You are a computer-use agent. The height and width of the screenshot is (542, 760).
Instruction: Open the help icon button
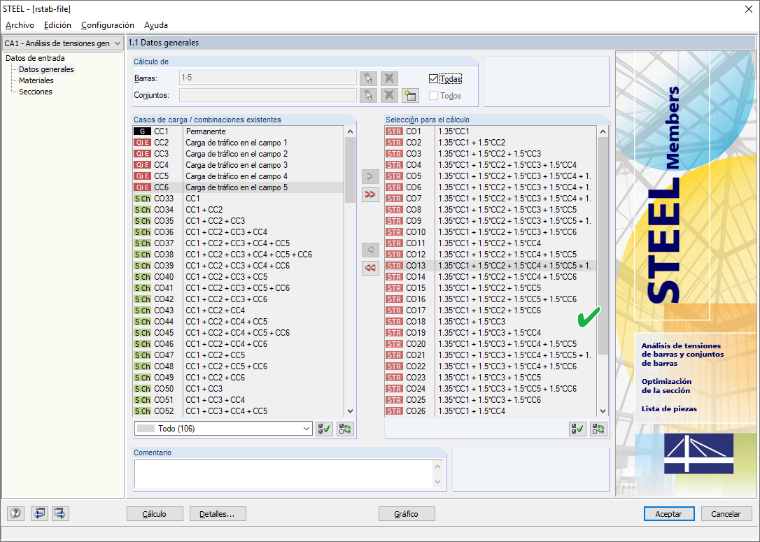[x=16, y=513]
